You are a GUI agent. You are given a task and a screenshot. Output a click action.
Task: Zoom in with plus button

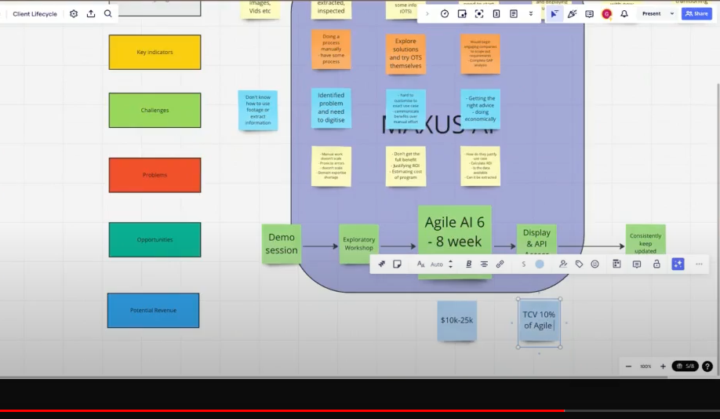point(663,366)
